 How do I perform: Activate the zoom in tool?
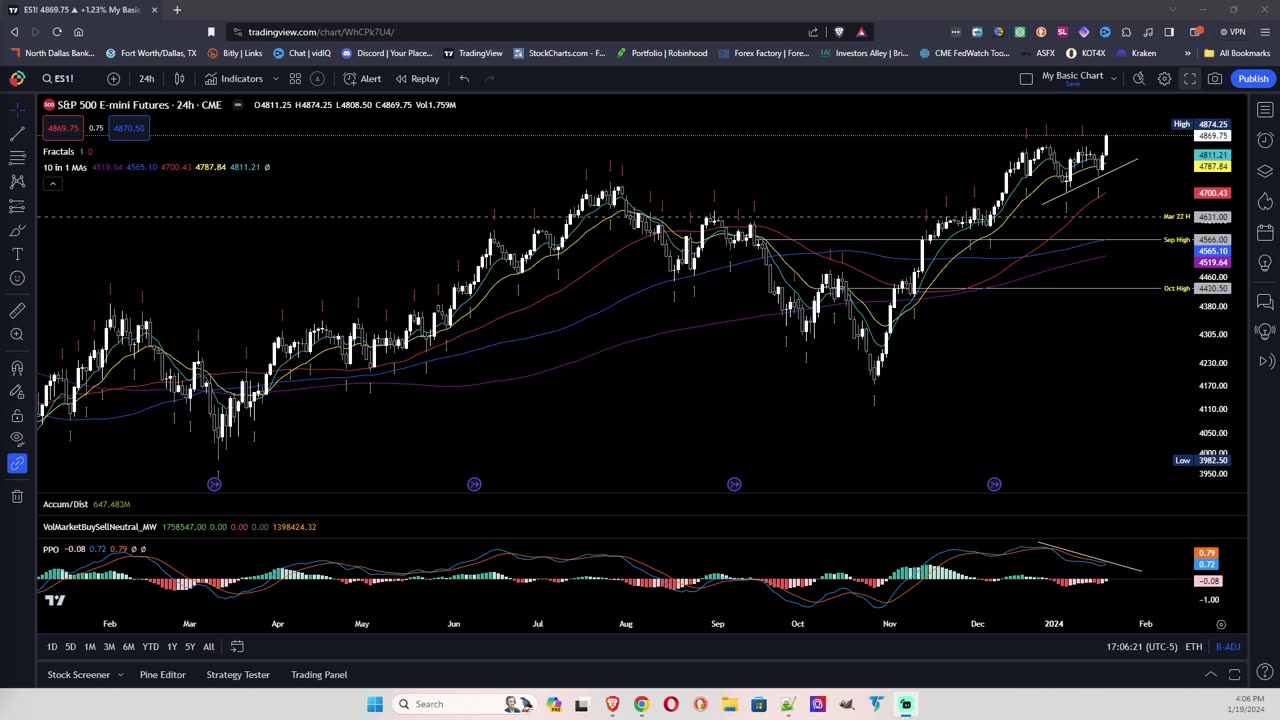pos(17,335)
